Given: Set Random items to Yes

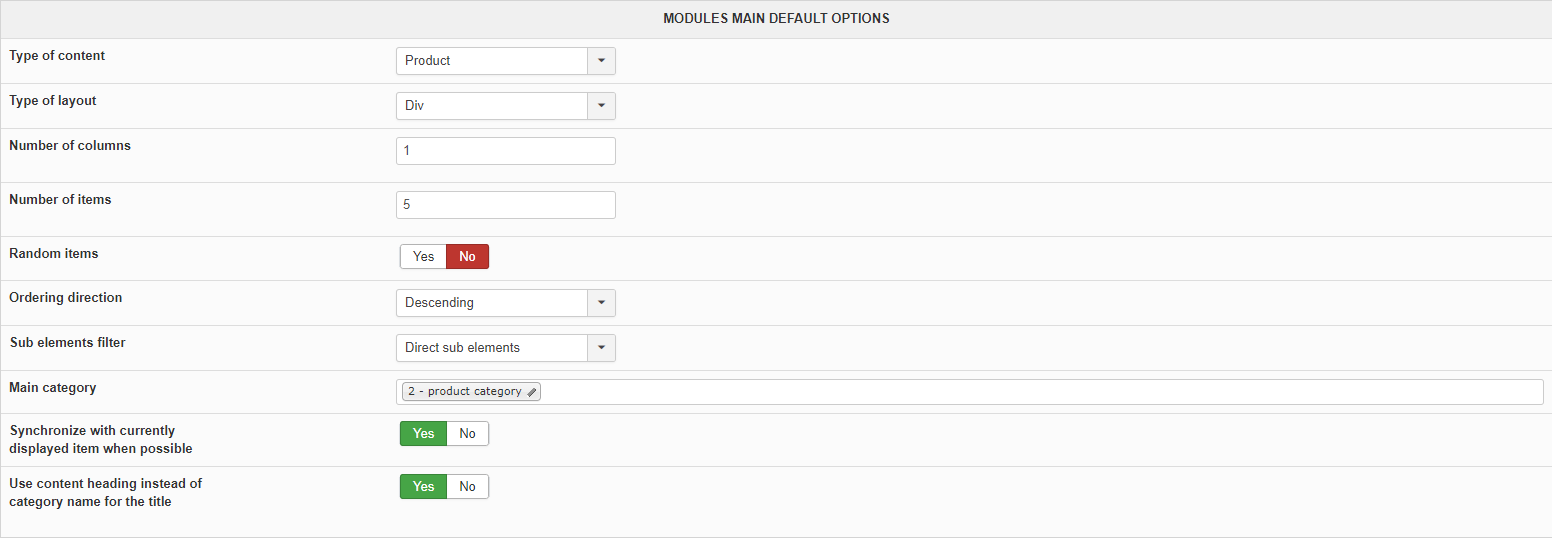Looking at the screenshot, I should 423,257.
